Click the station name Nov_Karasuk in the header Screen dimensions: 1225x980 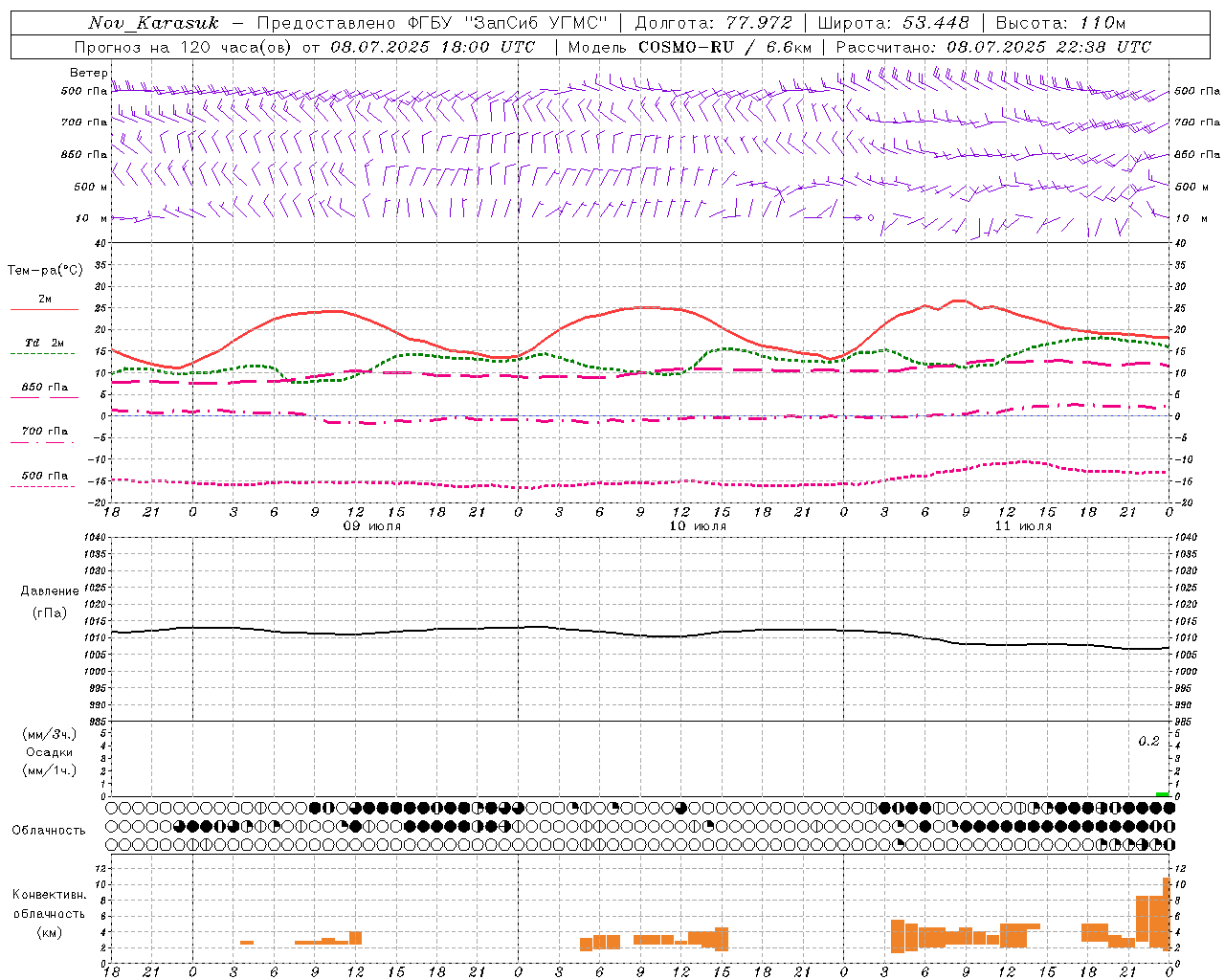[153, 23]
